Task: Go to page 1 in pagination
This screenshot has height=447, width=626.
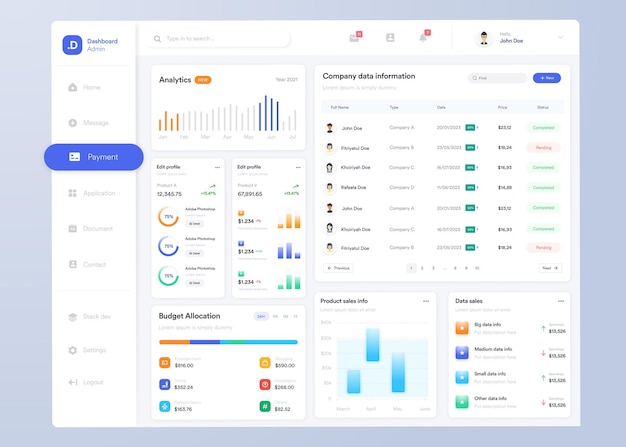Action: pos(411,268)
